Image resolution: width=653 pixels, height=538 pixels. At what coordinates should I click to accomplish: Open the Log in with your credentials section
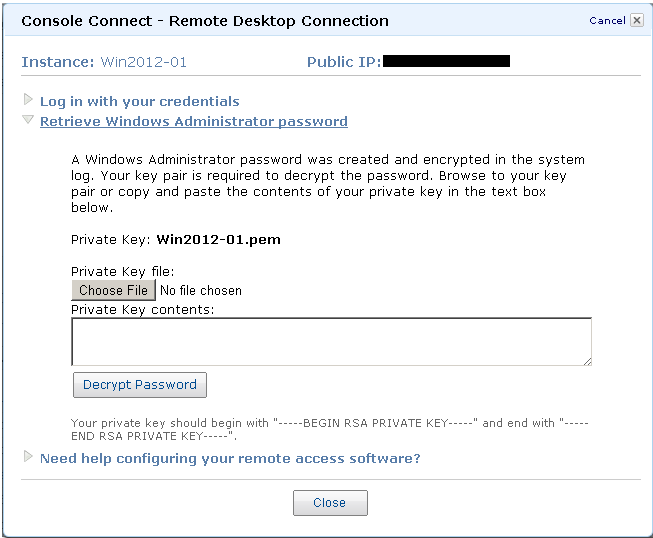point(139,101)
